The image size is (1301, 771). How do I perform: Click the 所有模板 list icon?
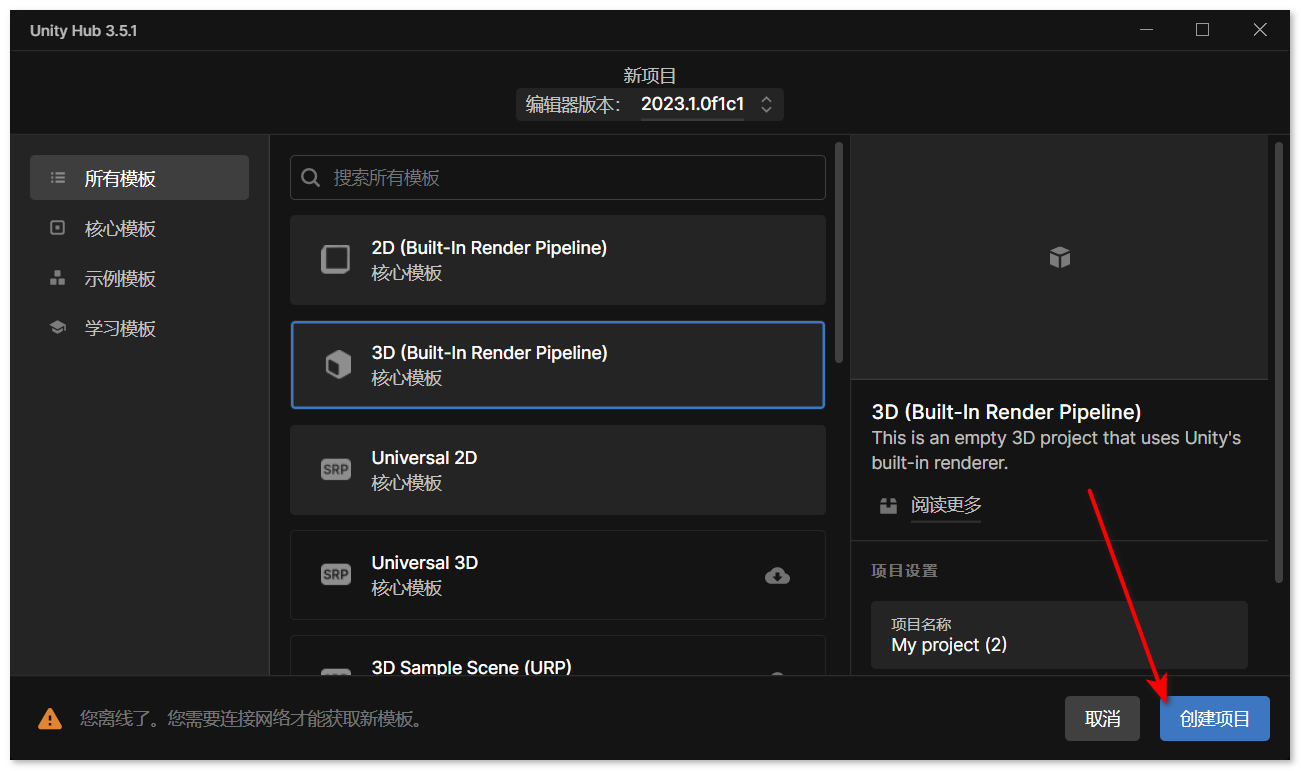58,178
